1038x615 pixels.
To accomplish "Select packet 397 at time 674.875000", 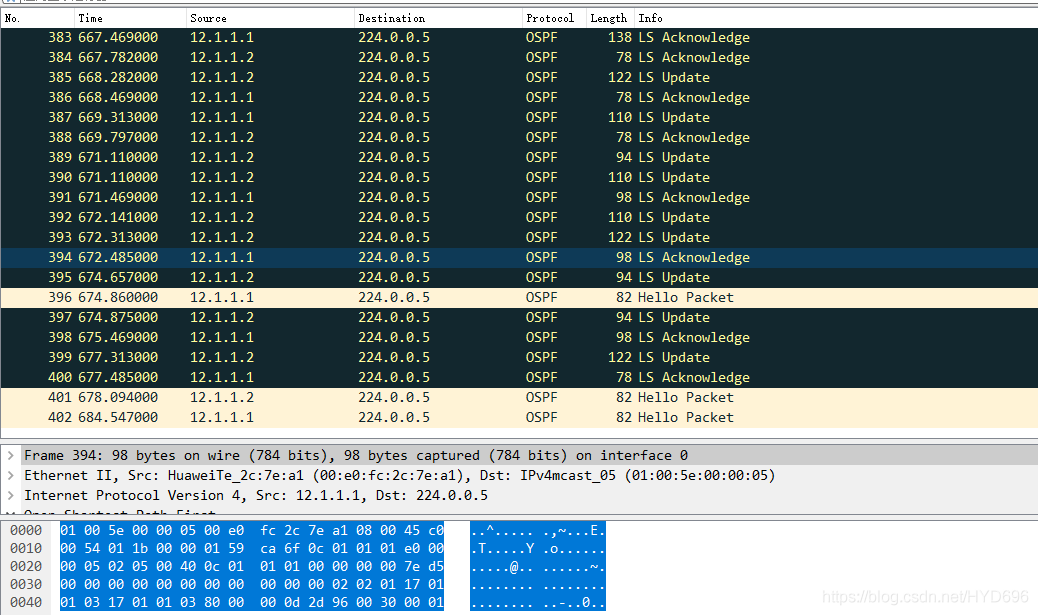I will pos(519,317).
